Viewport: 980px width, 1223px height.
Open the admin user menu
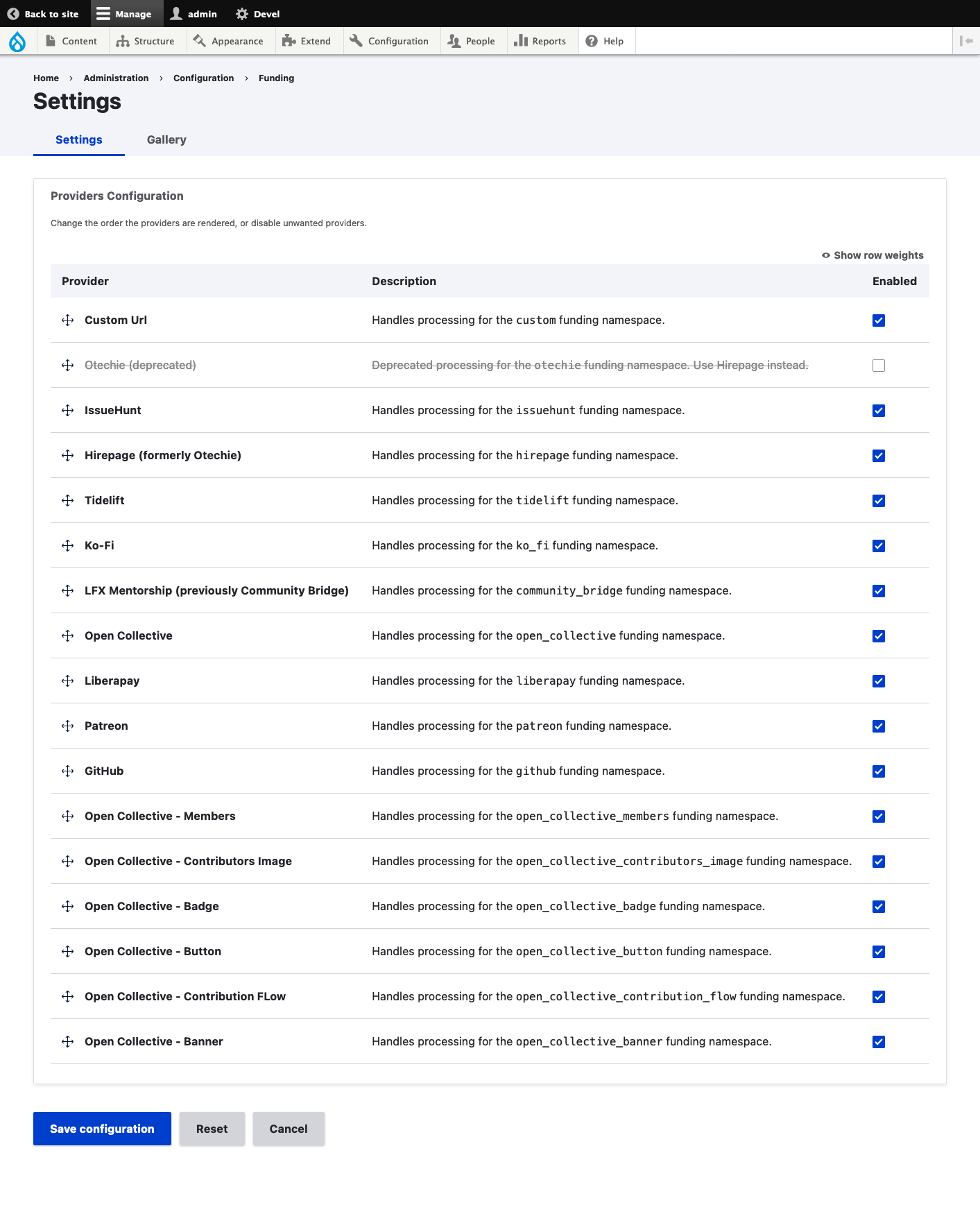click(194, 14)
